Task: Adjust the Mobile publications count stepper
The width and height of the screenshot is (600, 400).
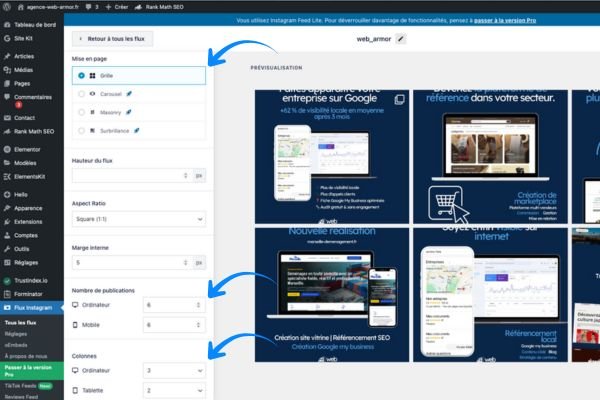Action: pyautogui.click(x=198, y=325)
